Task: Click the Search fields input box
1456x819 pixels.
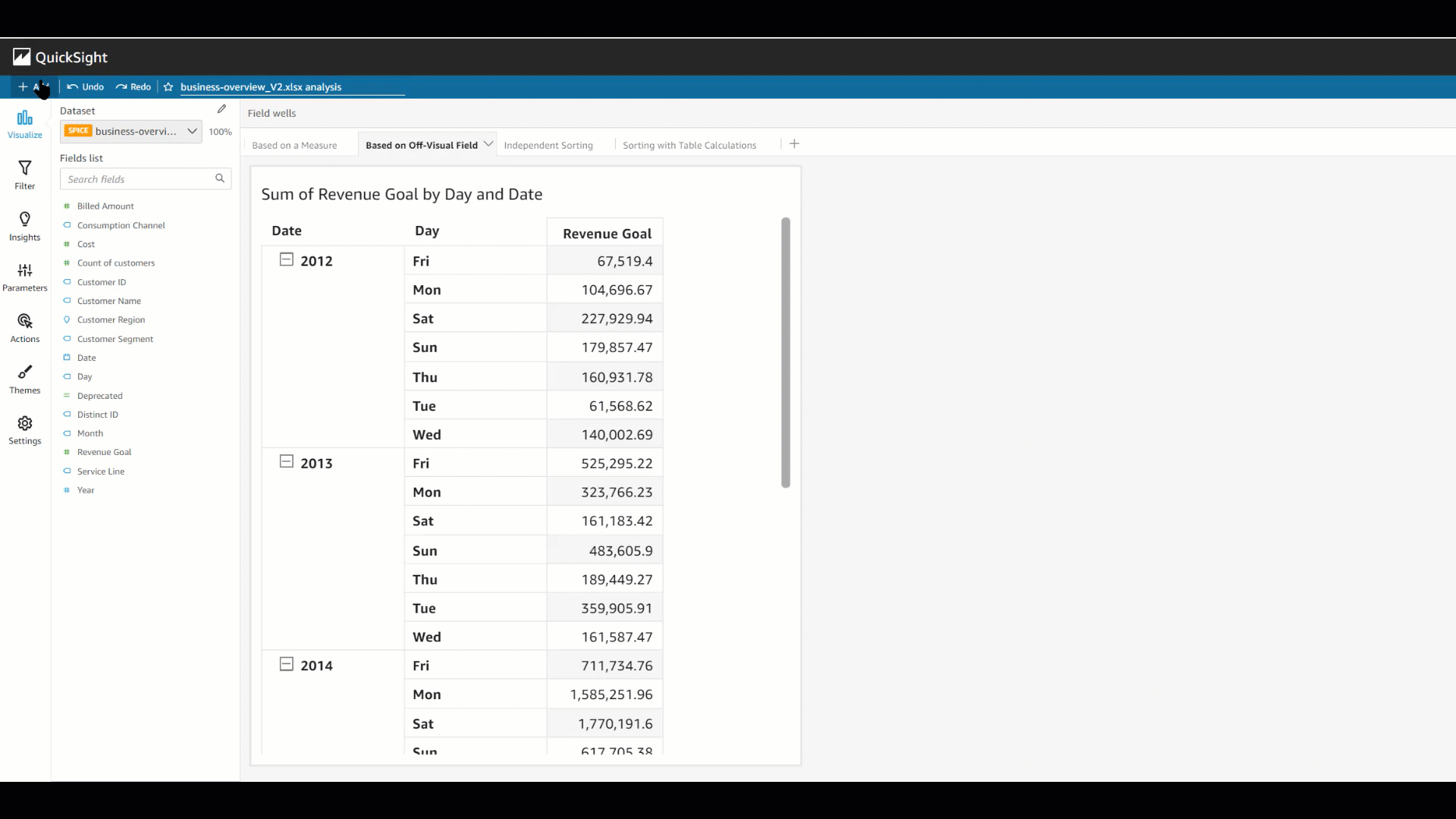Action: click(138, 179)
